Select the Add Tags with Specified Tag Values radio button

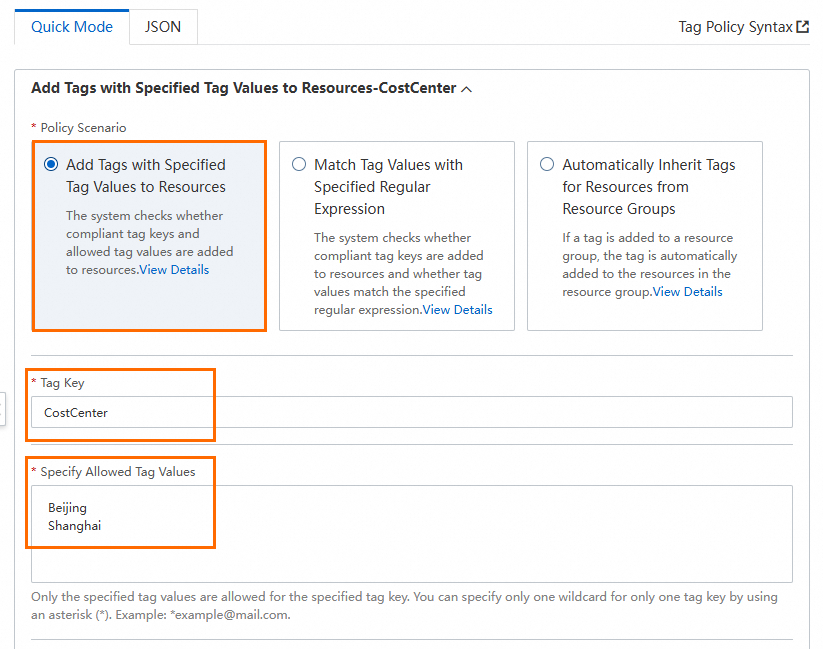tap(51, 165)
